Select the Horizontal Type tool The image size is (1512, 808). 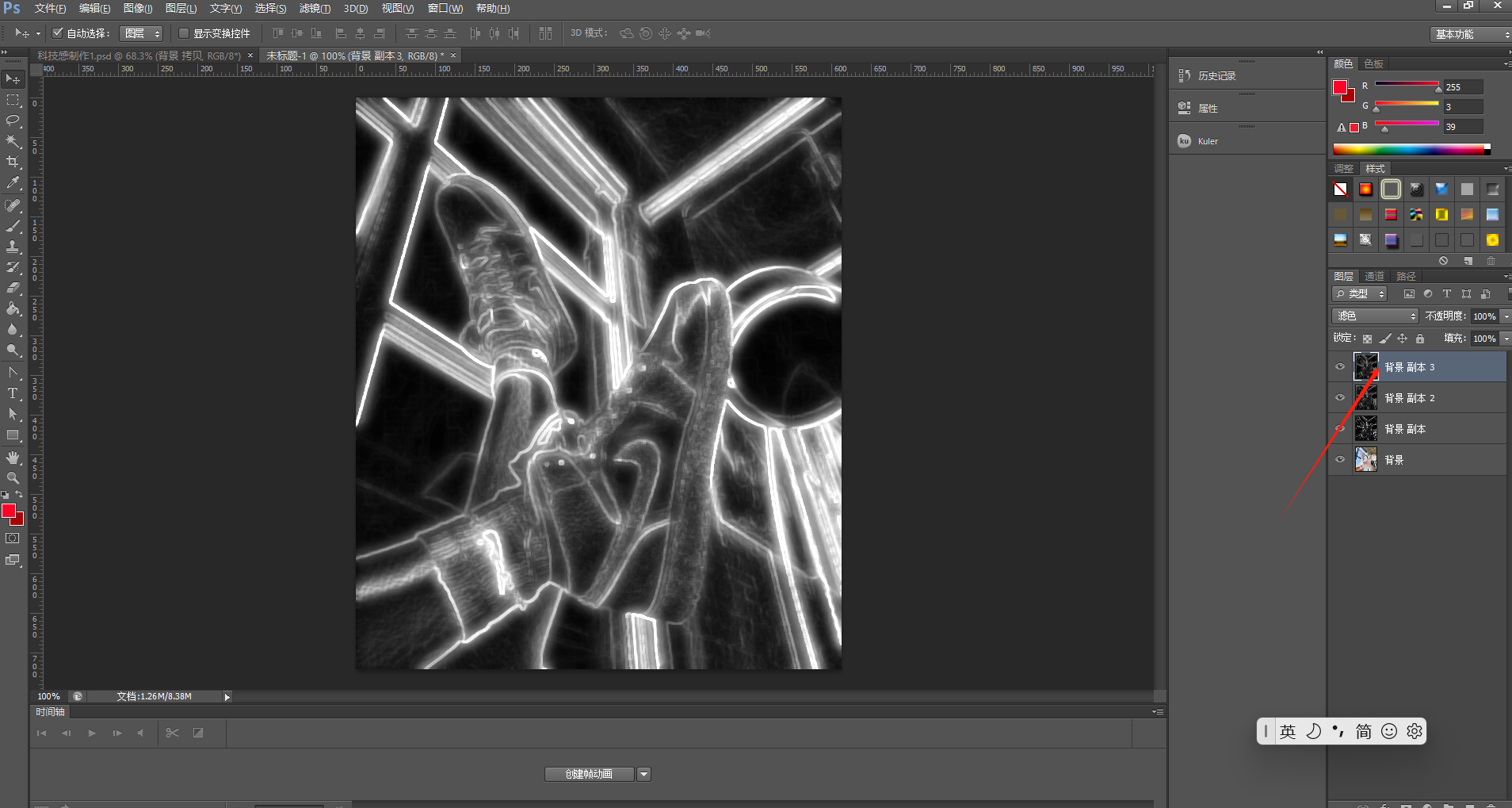pyautogui.click(x=13, y=393)
